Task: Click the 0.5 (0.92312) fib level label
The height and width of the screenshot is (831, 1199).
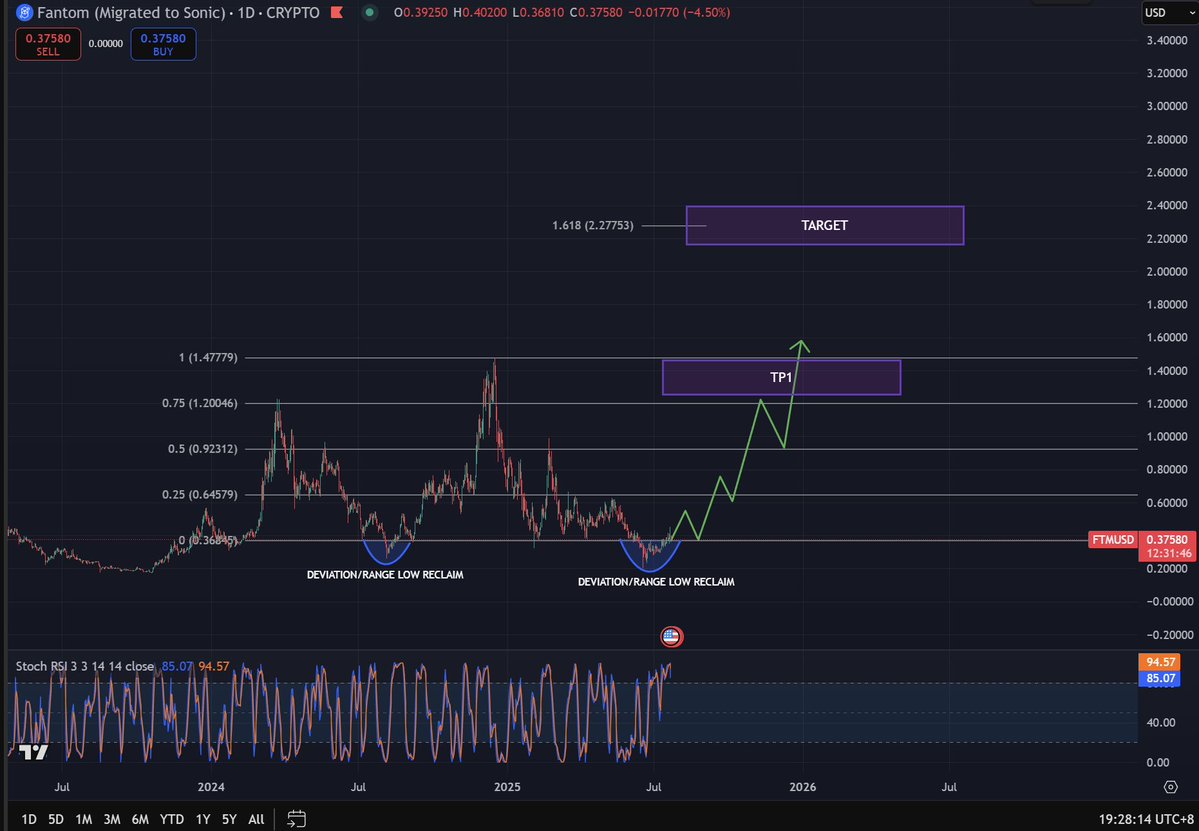Action: (x=203, y=449)
